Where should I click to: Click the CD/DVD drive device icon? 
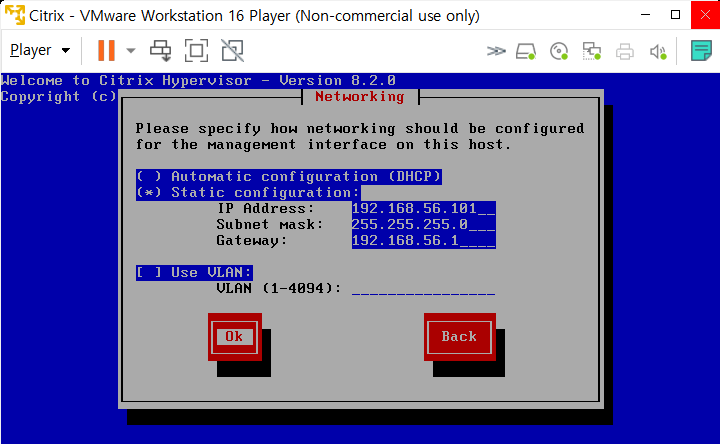tap(559, 51)
